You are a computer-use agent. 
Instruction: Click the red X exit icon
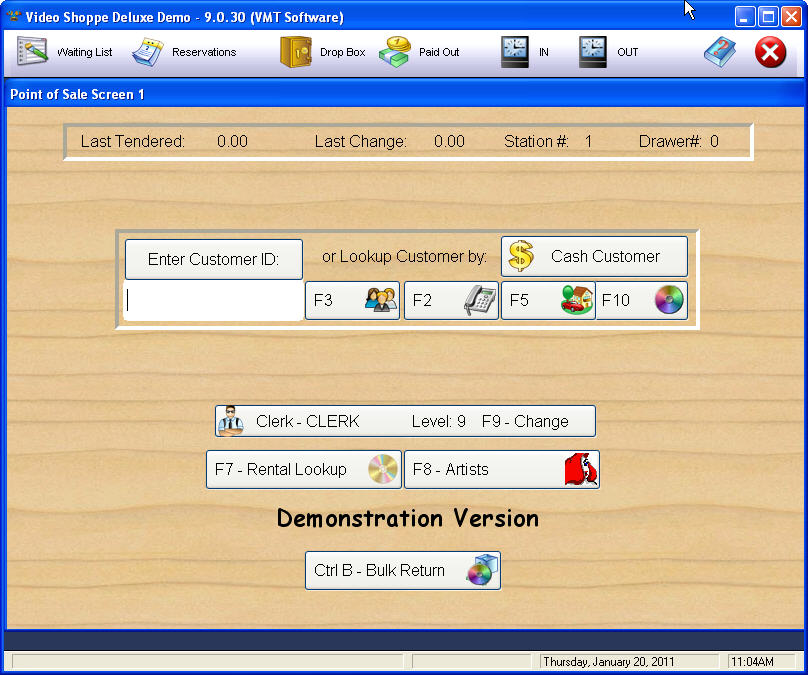coord(770,52)
